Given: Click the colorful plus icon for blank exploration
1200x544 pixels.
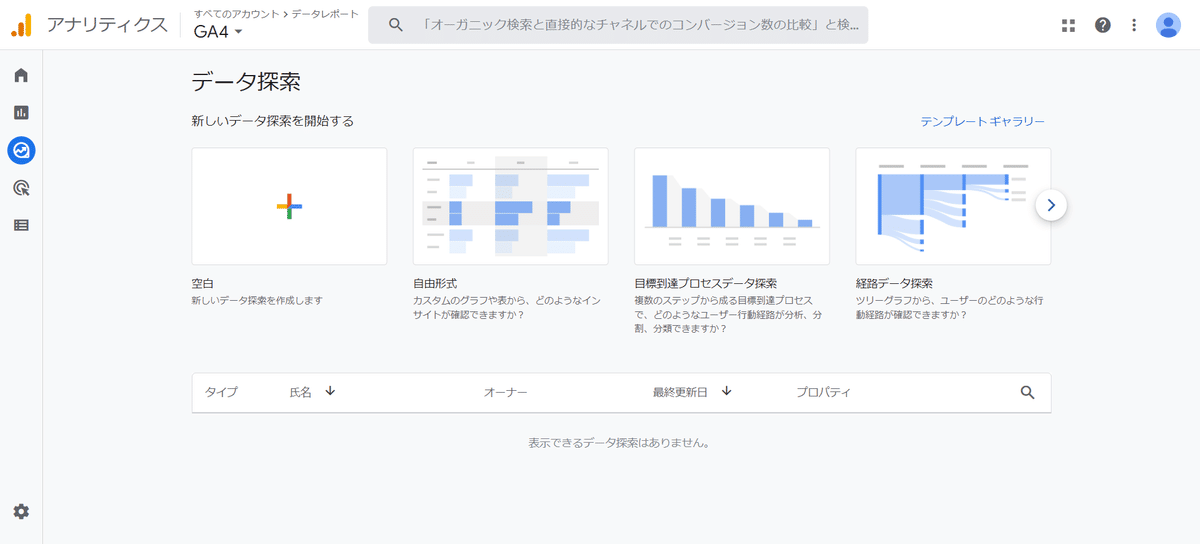Looking at the screenshot, I should (289, 206).
